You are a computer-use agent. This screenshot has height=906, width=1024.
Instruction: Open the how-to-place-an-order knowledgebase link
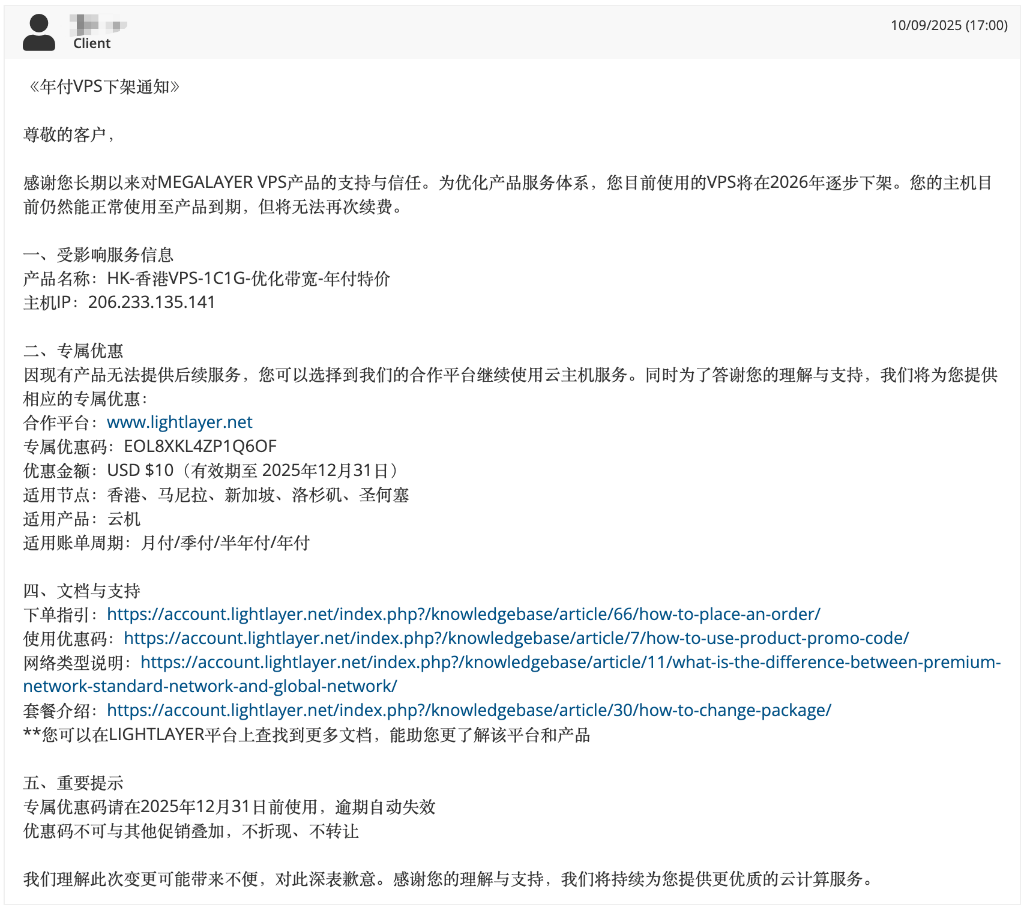pos(464,615)
